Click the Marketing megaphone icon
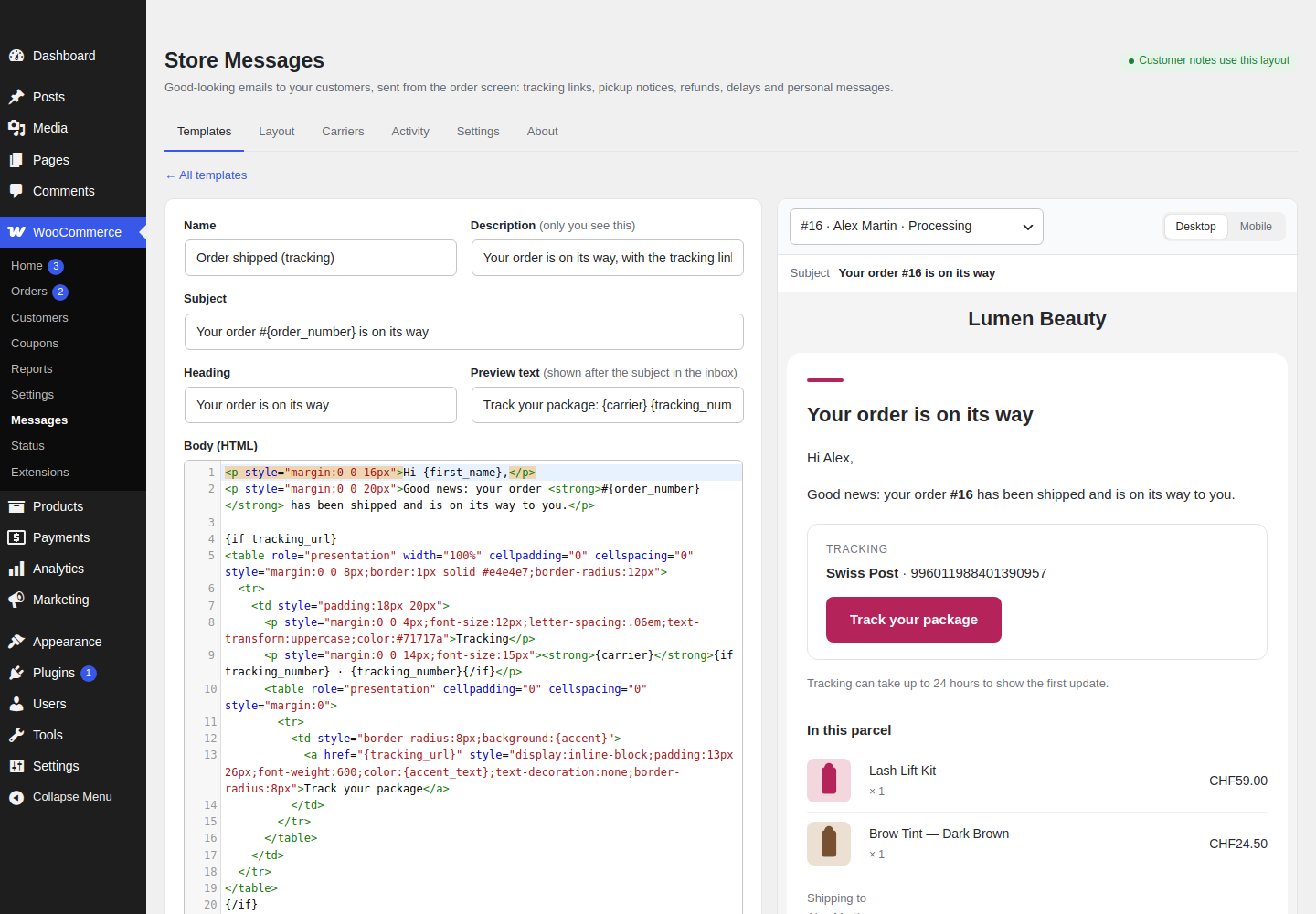The image size is (1316, 914). coord(16,600)
